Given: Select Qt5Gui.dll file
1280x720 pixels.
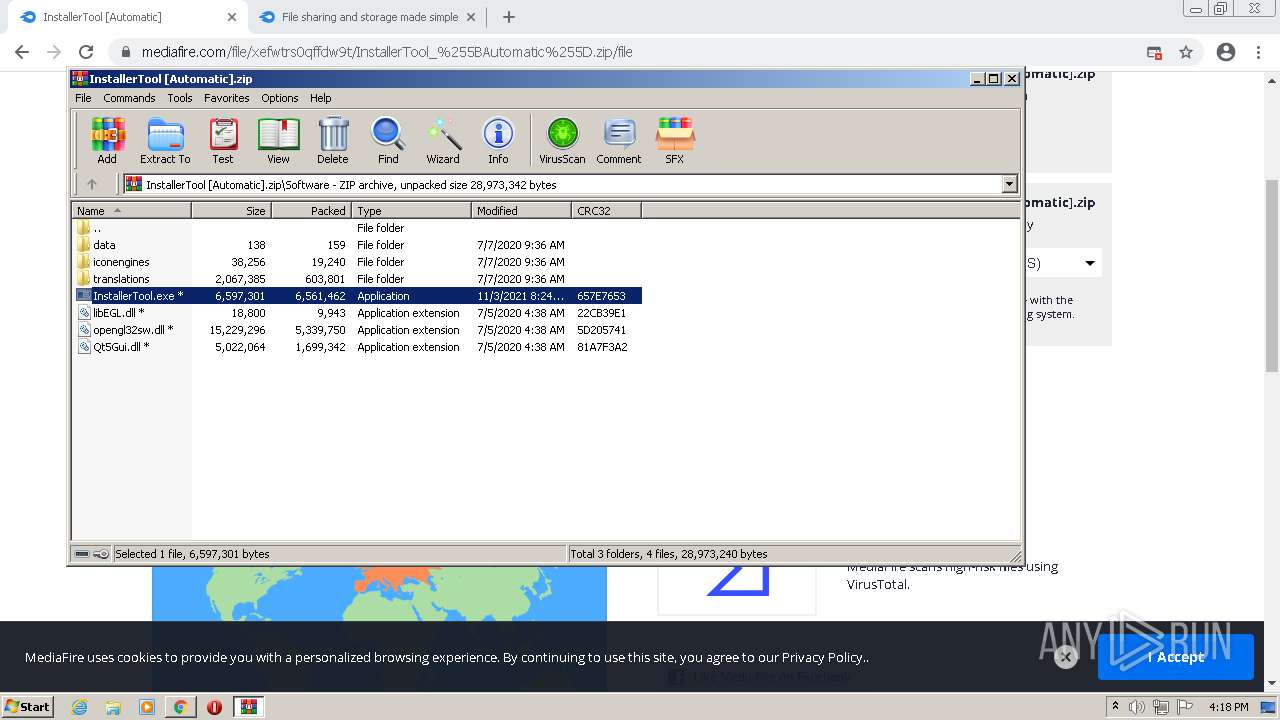Looking at the screenshot, I should 357,347.
